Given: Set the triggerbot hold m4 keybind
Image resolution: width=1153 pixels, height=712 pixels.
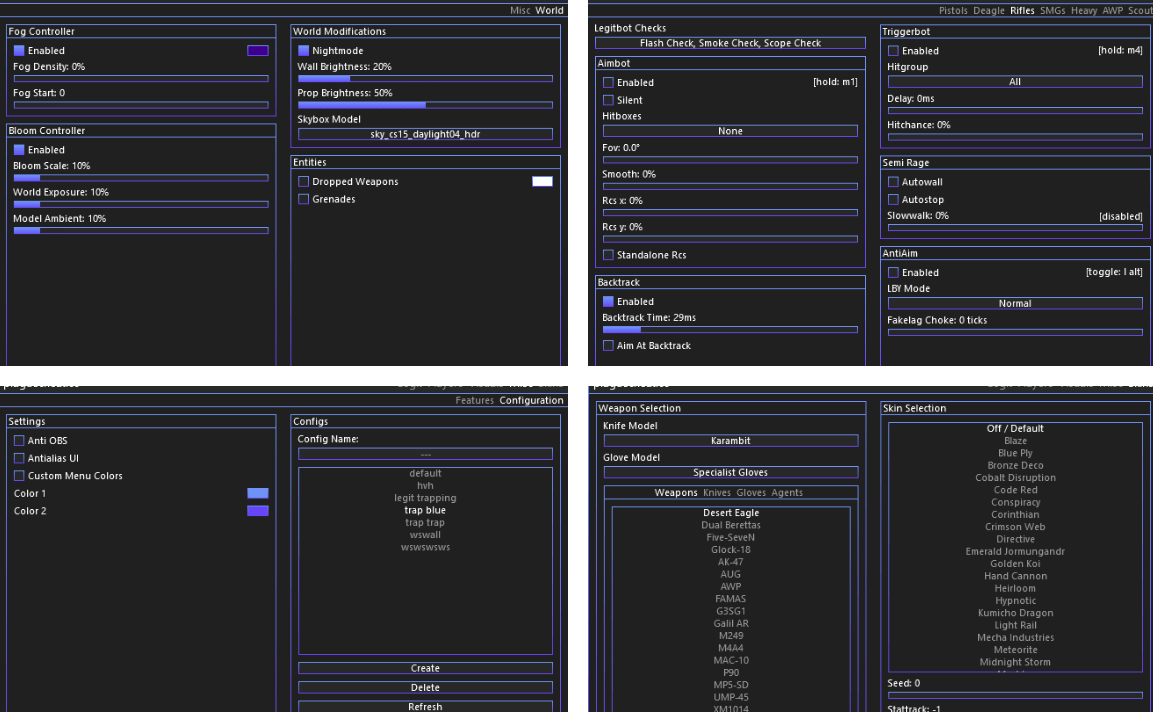Looking at the screenshot, I should pyautogui.click(x=1120, y=51).
